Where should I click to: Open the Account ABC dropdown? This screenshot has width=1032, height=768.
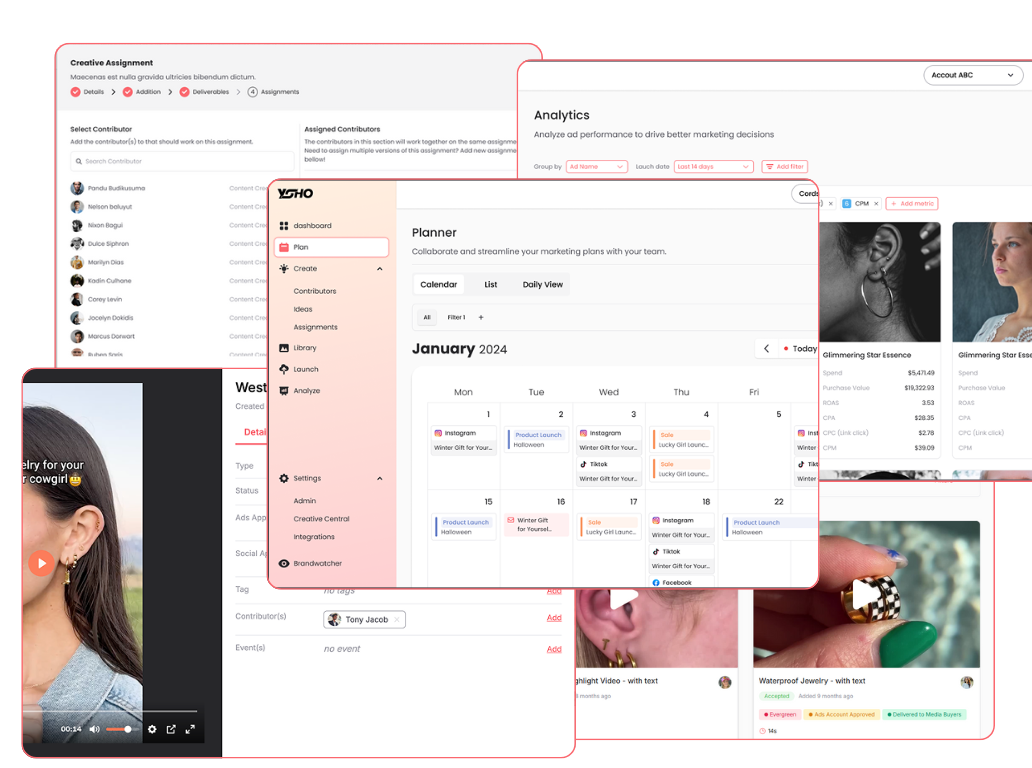972,74
